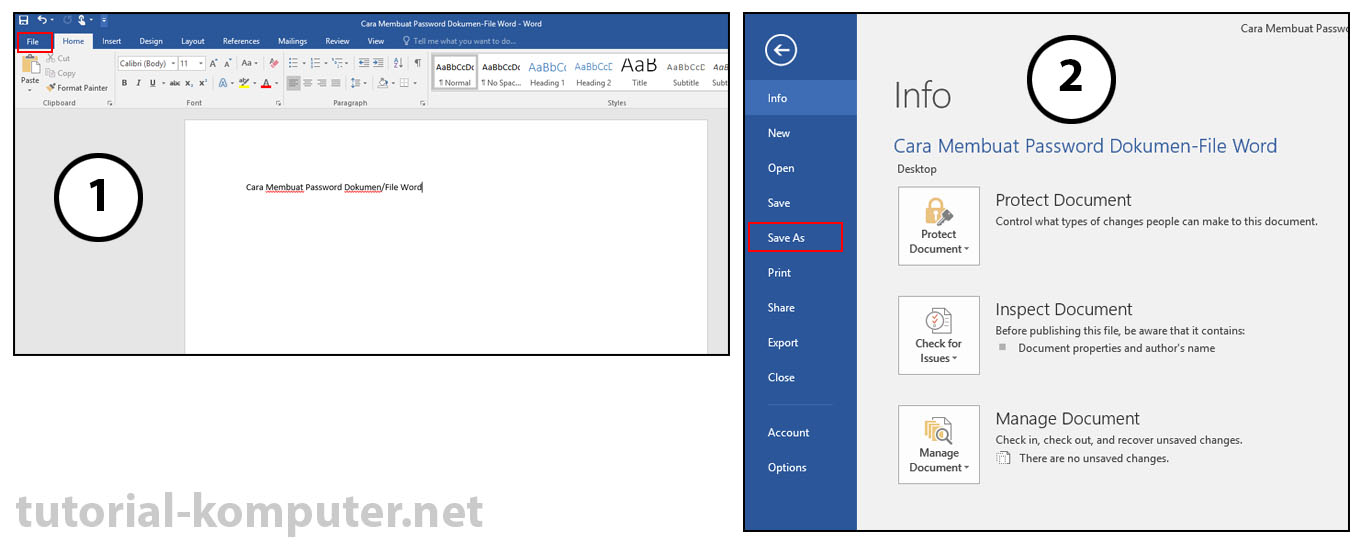1366x546 pixels.
Task: Click Tell me what you want to do box
Action: (x=459, y=41)
